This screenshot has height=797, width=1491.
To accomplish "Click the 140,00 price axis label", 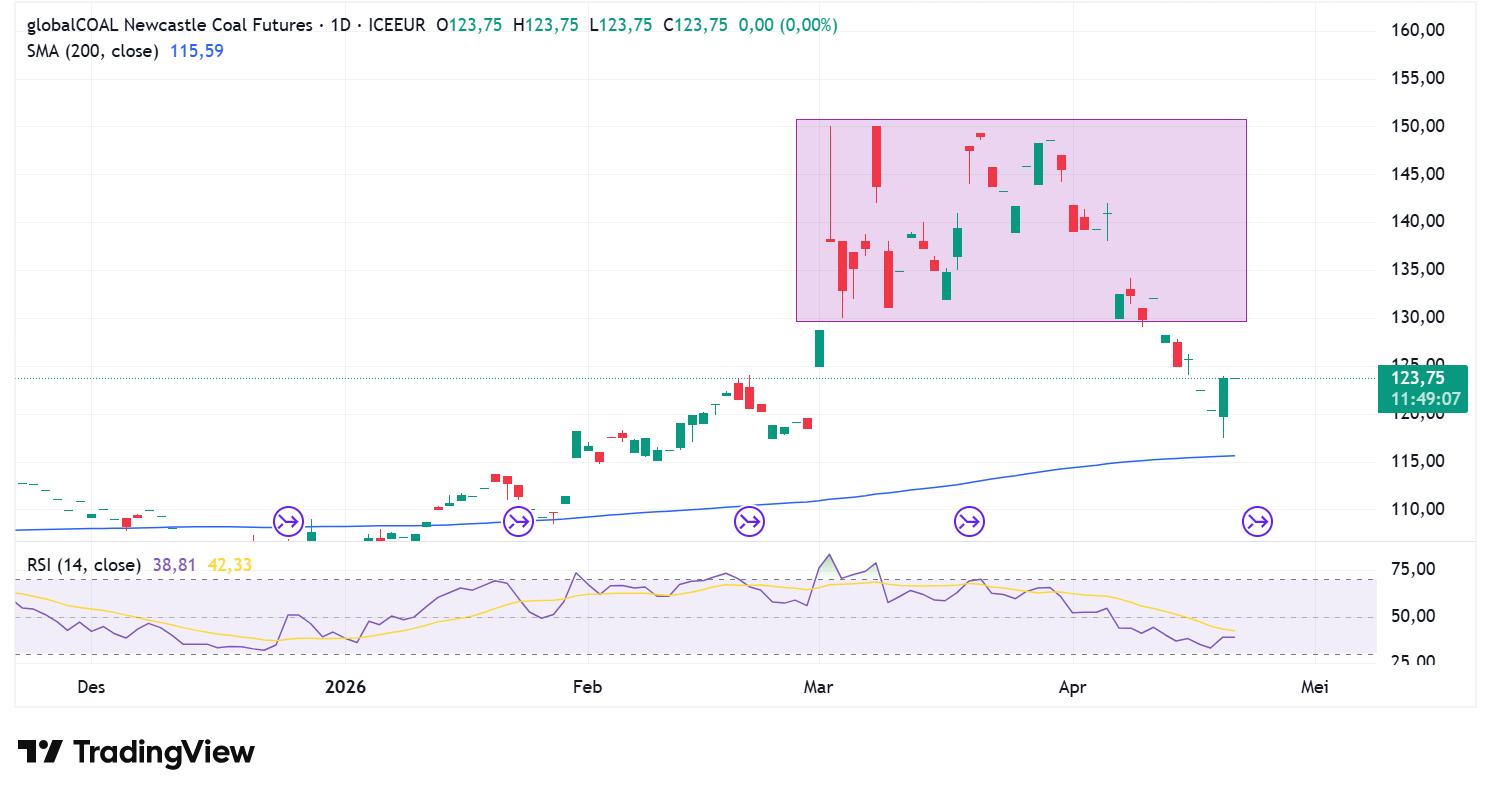I will (1418, 221).
